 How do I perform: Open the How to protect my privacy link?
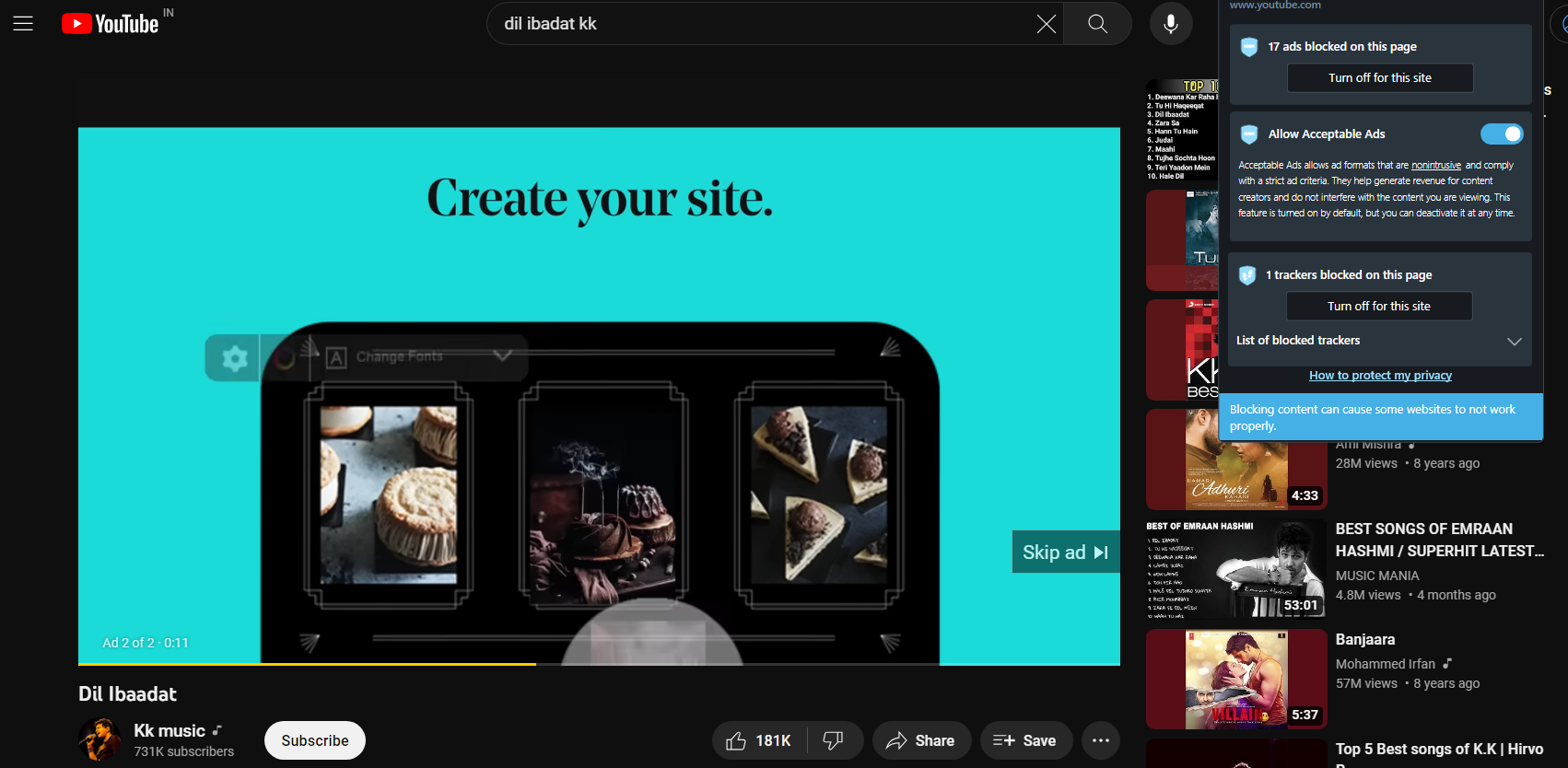[x=1380, y=376]
